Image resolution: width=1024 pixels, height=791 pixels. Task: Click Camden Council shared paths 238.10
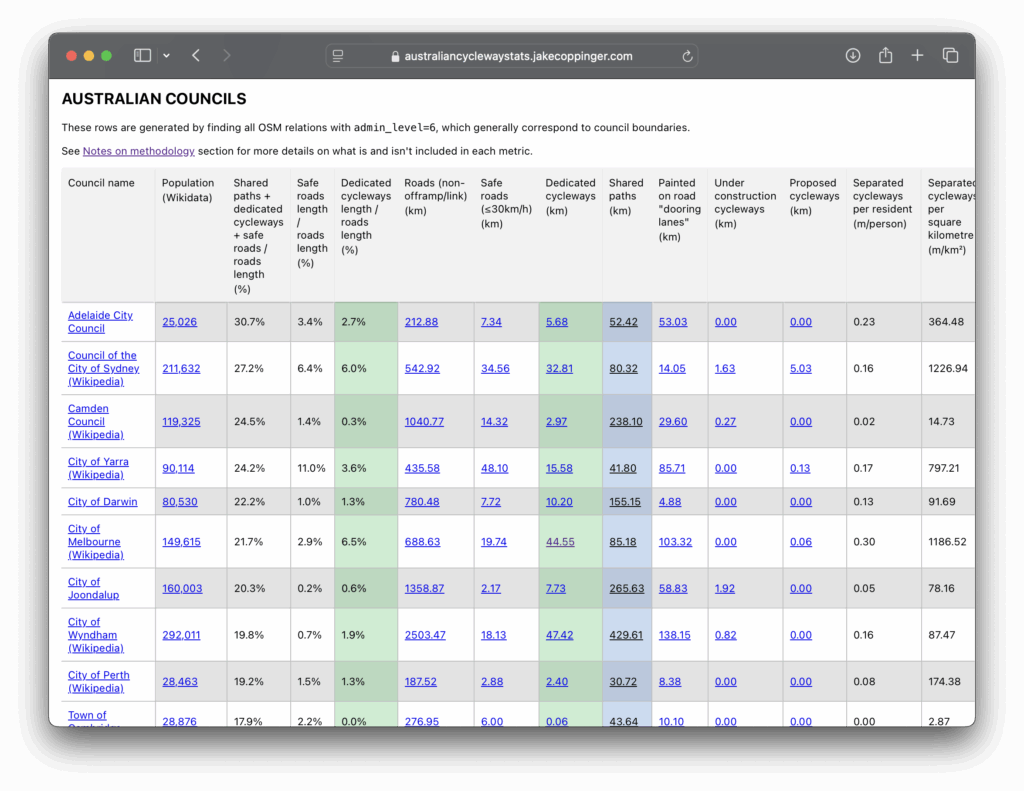point(625,422)
